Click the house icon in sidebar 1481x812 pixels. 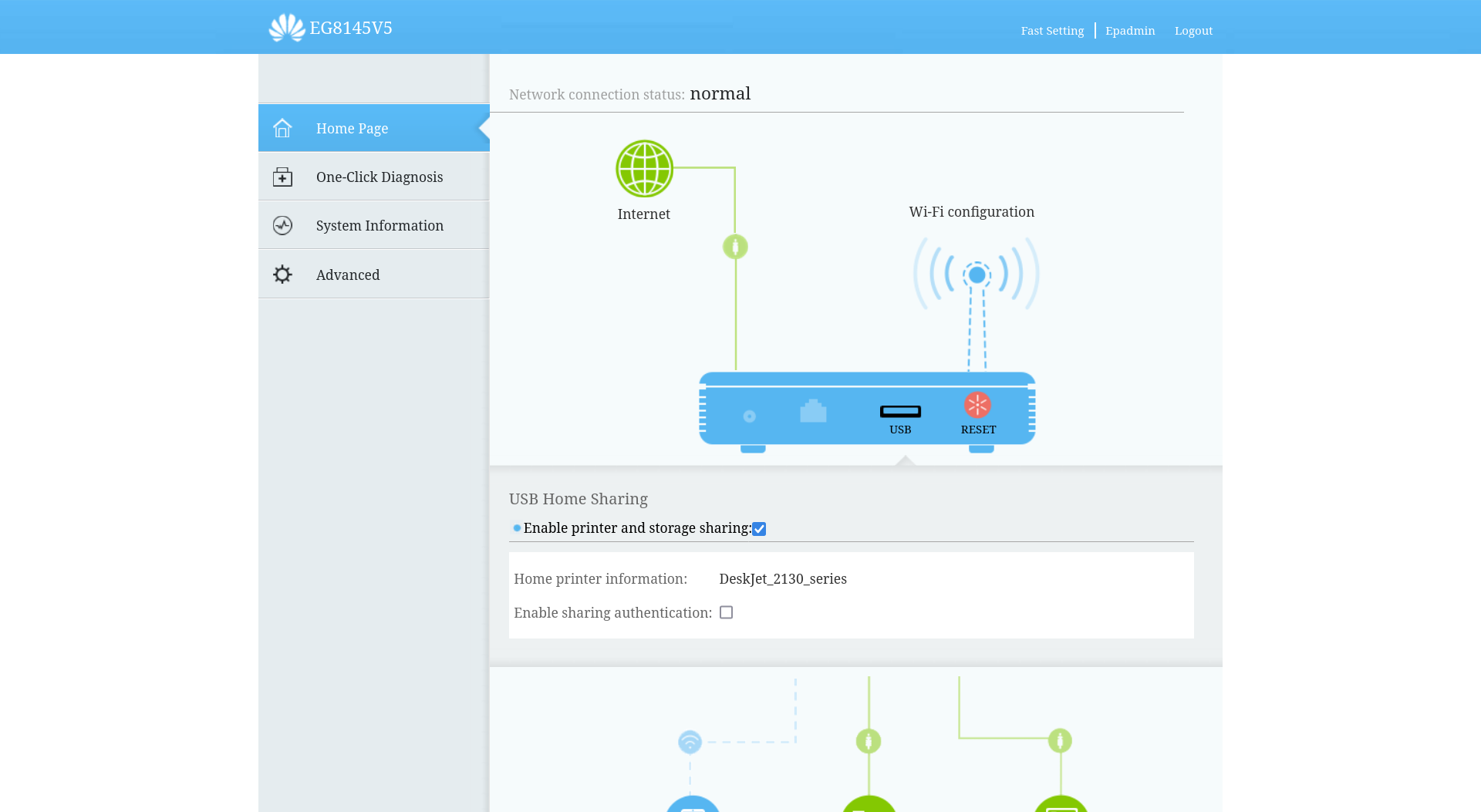click(x=282, y=128)
